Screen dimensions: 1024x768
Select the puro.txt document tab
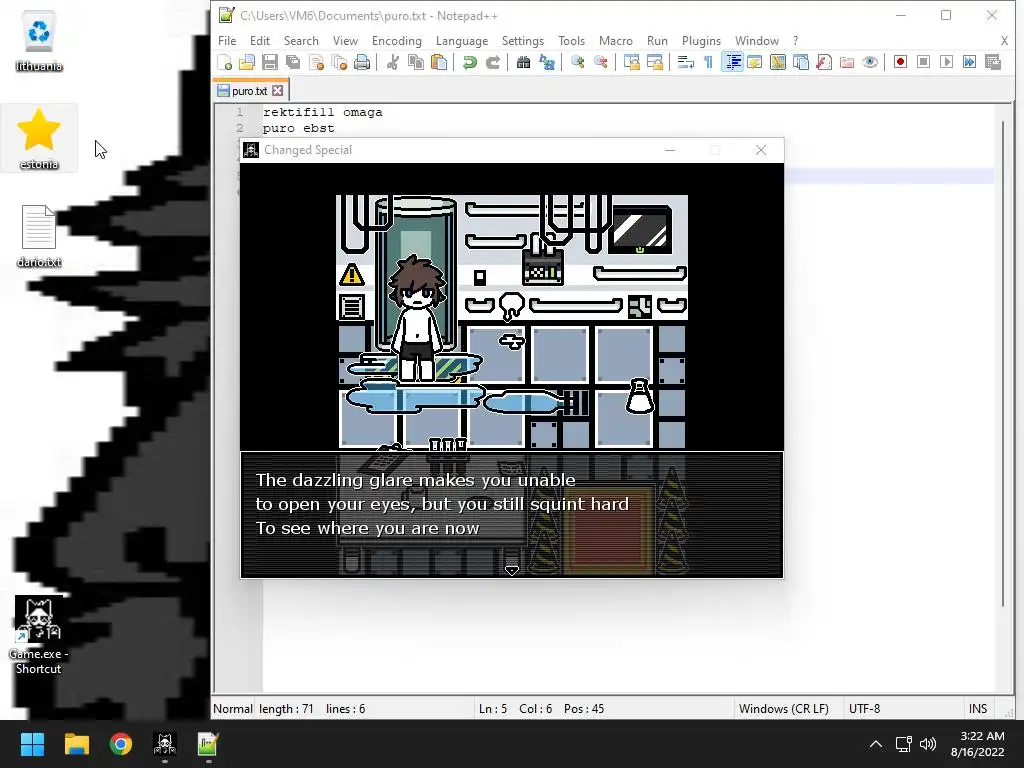pos(251,91)
